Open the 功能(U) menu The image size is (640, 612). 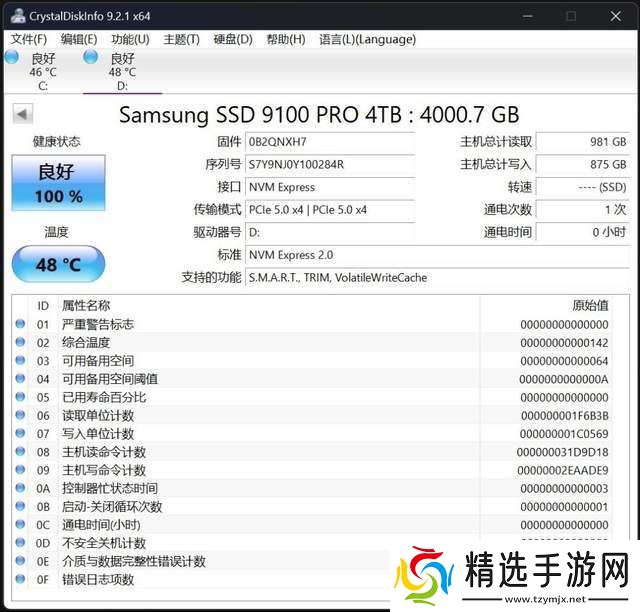[130, 39]
